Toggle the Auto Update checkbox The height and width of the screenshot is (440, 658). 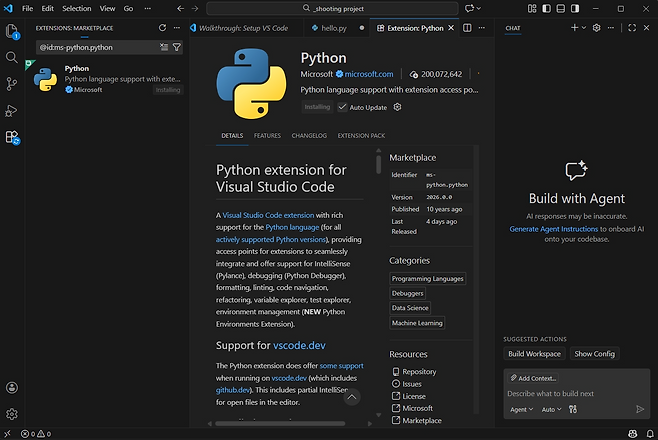pyautogui.click(x=342, y=107)
